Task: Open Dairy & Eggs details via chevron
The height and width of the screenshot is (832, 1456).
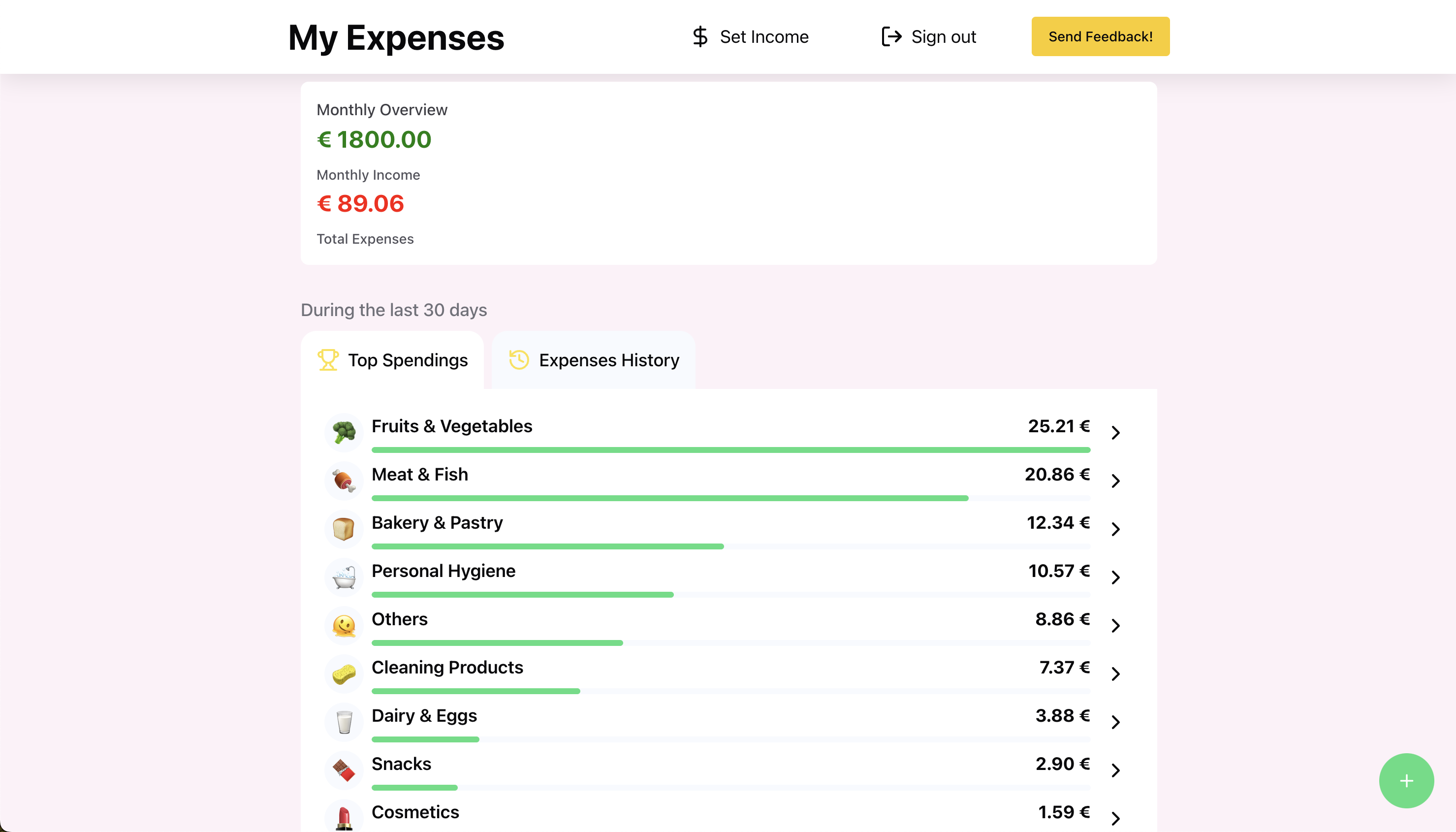Action: point(1115,722)
